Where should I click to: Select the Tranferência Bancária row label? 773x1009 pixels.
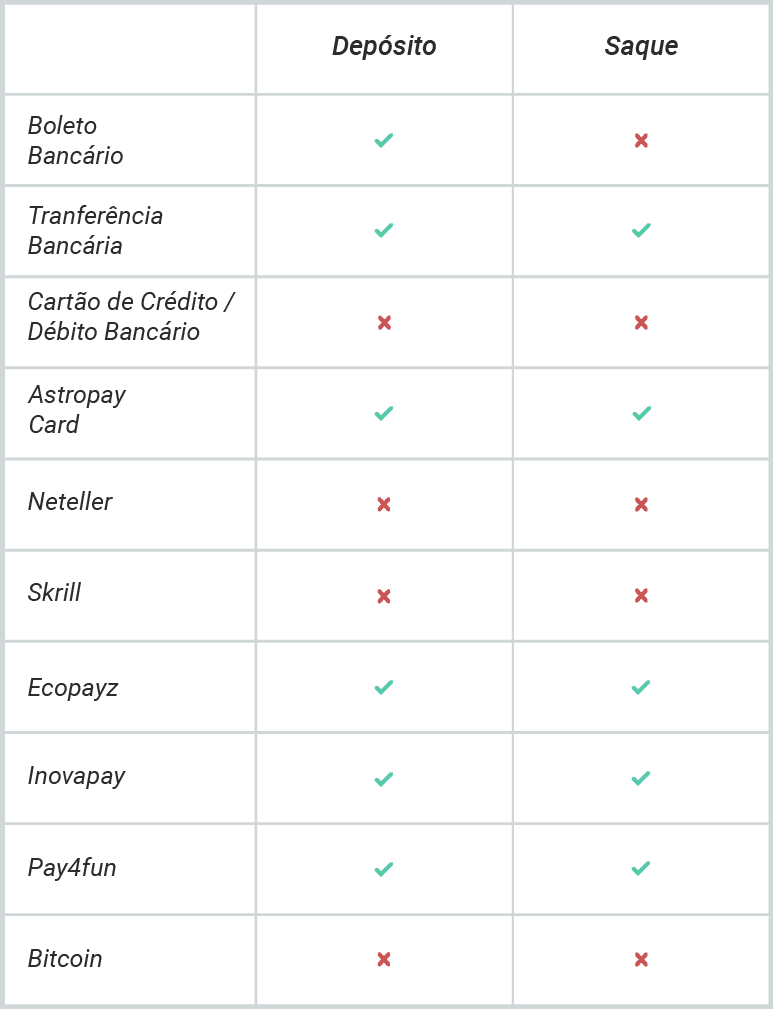click(x=95, y=230)
